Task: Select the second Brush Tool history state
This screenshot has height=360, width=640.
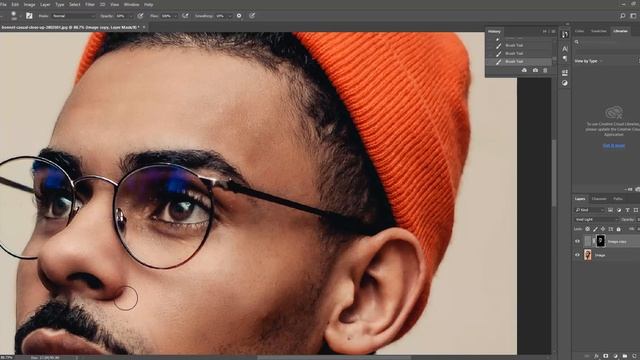Action: 518,53
